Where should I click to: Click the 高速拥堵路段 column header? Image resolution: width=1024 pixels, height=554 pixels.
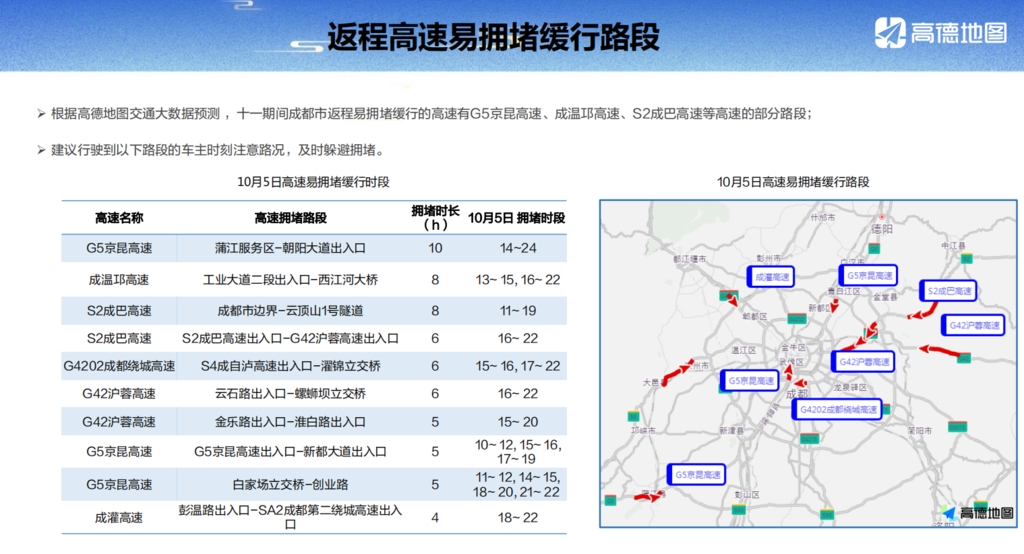(290, 218)
